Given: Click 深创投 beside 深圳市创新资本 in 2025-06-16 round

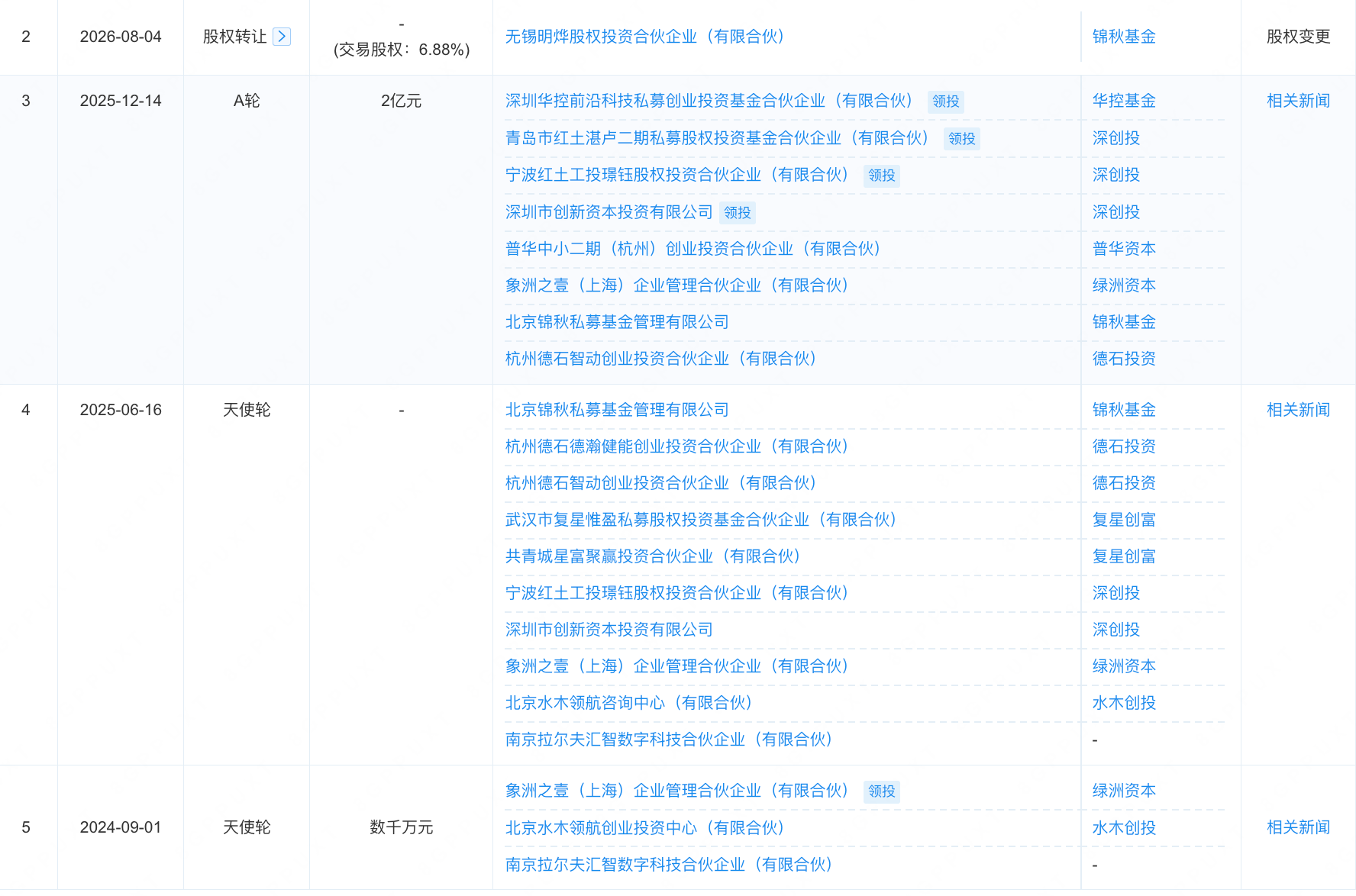Looking at the screenshot, I should point(1116,630).
